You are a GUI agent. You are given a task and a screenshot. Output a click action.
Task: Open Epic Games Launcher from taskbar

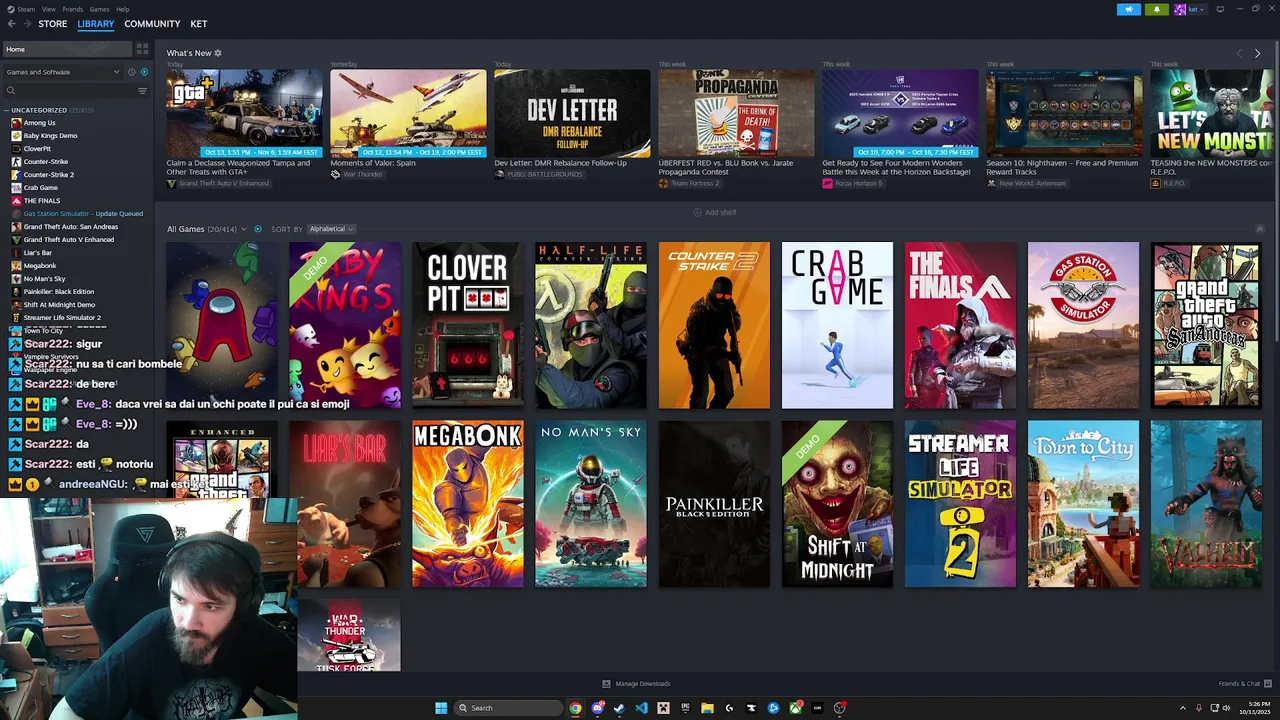(x=685, y=708)
